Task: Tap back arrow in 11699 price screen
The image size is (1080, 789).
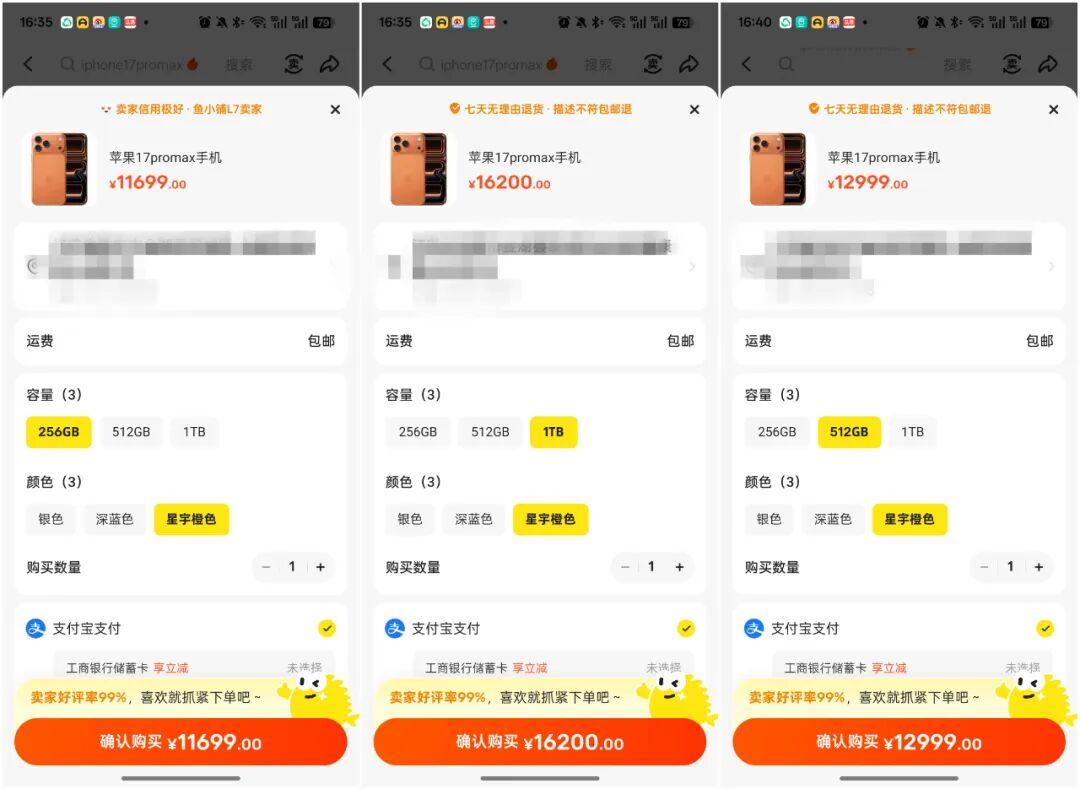Action: (28, 64)
